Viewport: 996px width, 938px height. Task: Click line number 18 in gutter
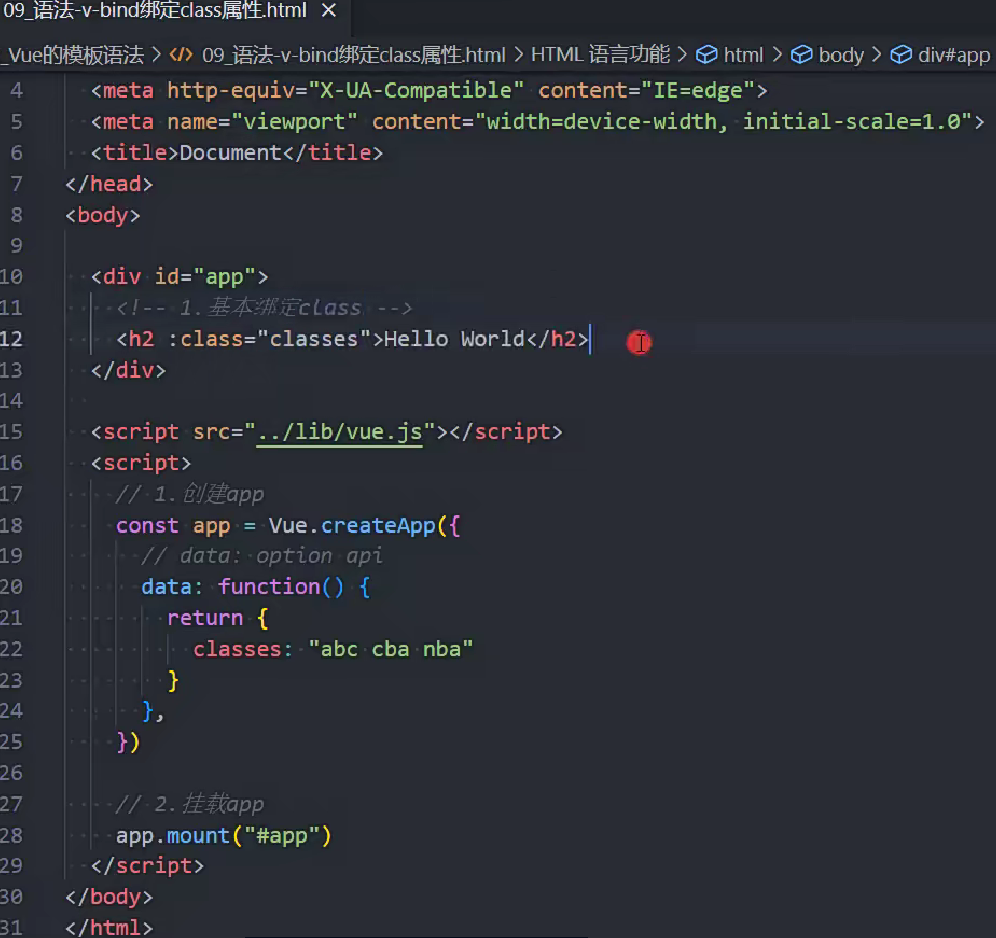pyautogui.click(x=11, y=526)
